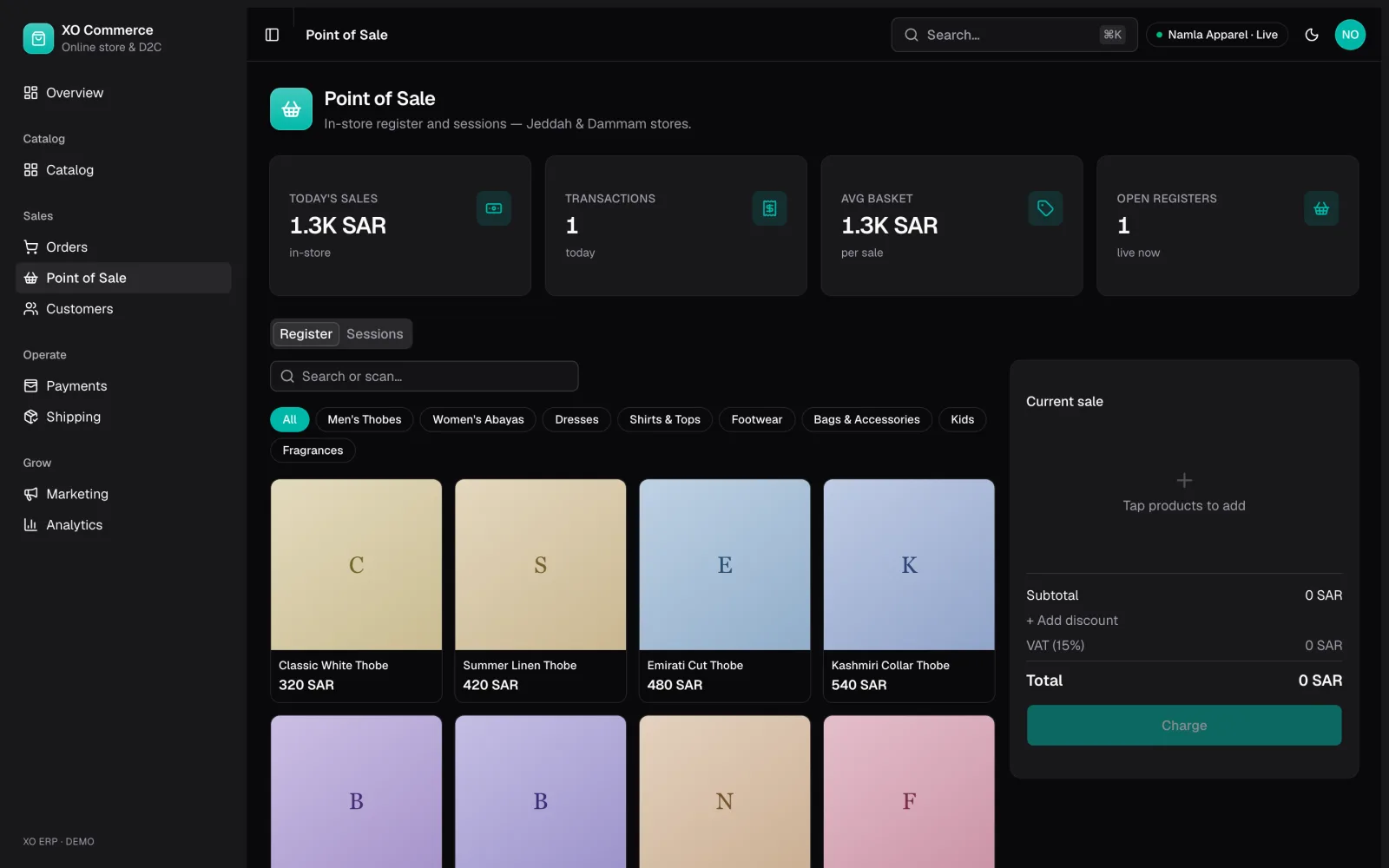This screenshot has width=1389, height=868.
Task: Focus the Search or scan field
Action: [x=425, y=377]
